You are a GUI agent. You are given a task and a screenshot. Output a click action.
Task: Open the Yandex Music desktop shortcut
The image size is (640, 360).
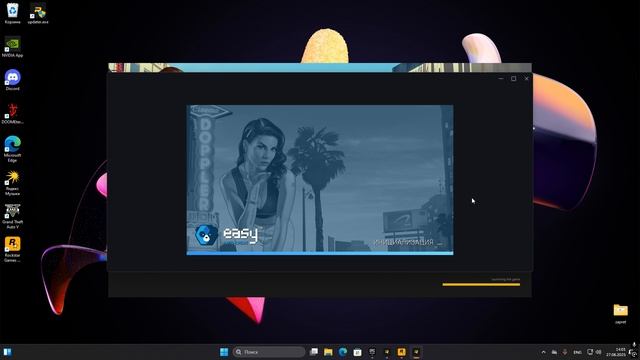tap(12, 182)
